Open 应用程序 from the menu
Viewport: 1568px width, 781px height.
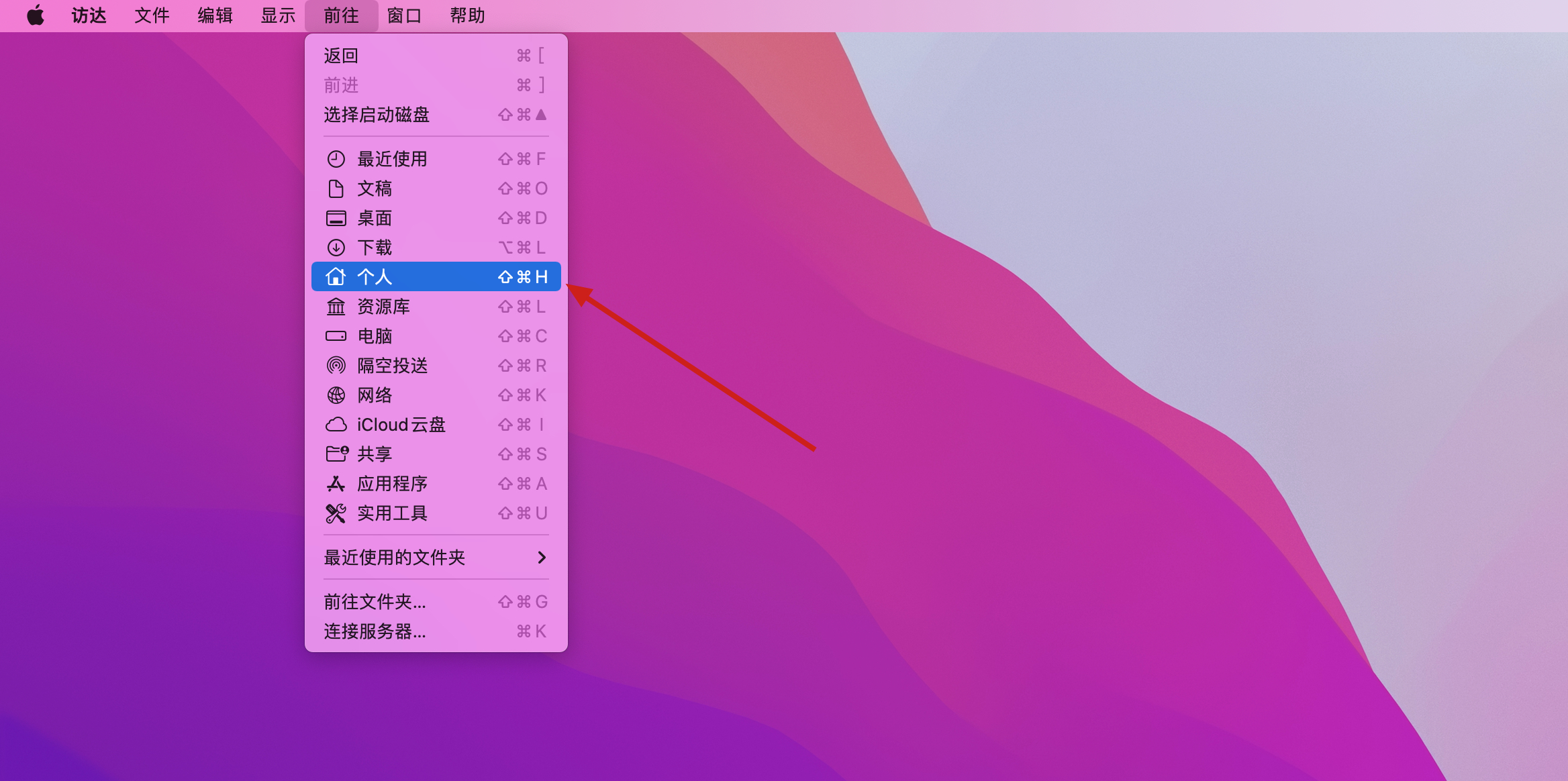coord(392,484)
